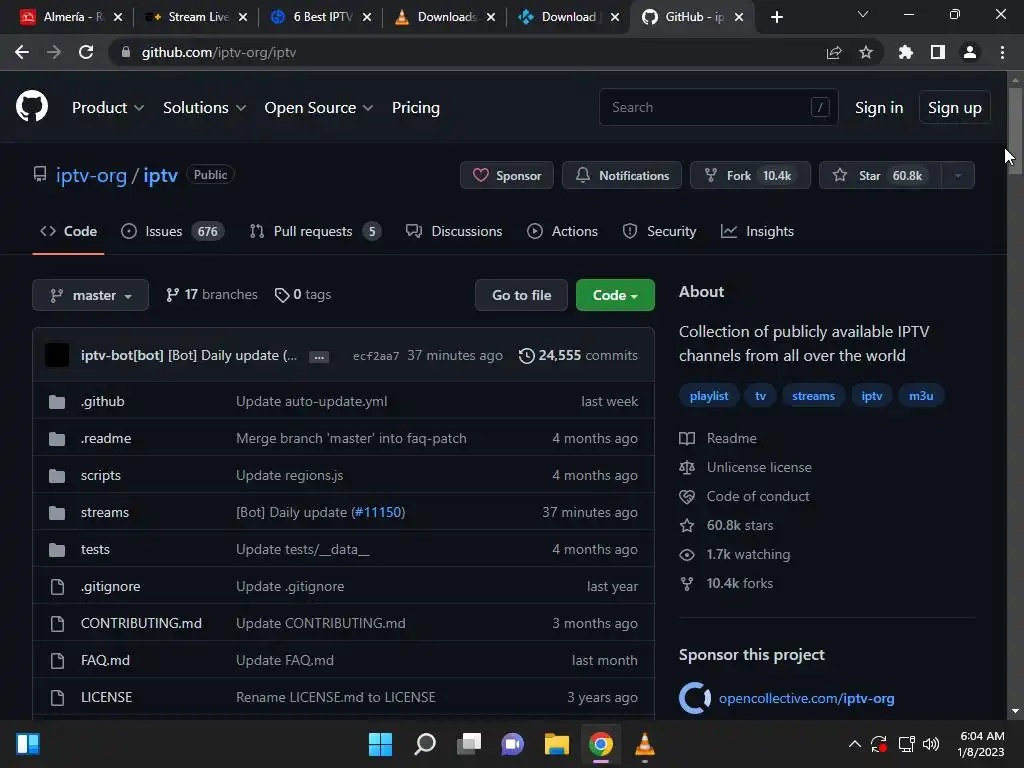Open the Chrome profile avatar icon
This screenshot has height=768, width=1024.
click(x=970, y=52)
